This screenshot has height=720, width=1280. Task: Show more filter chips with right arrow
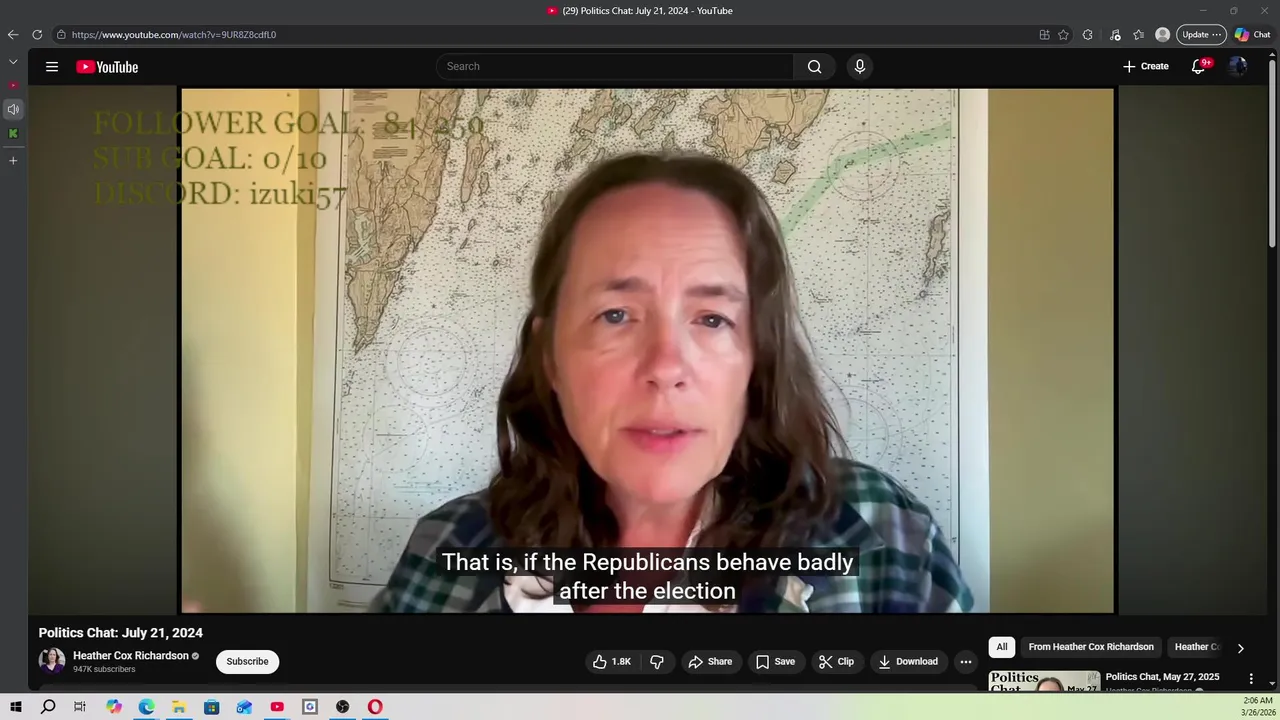tap(1240, 648)
